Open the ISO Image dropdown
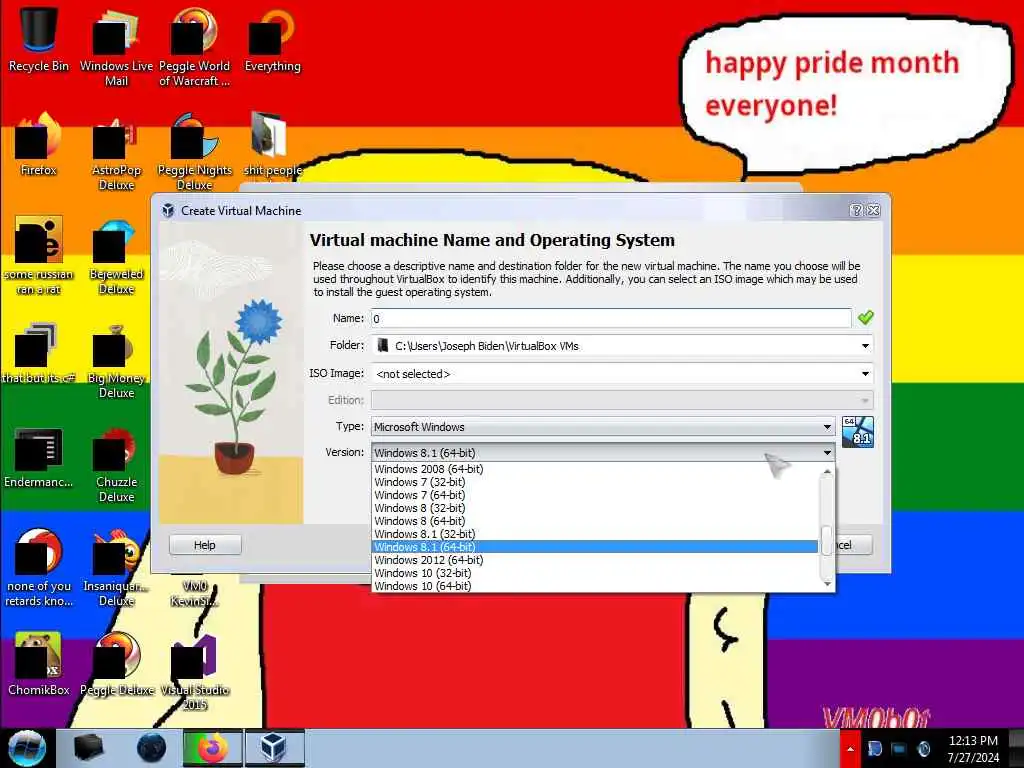 [865, 374]
